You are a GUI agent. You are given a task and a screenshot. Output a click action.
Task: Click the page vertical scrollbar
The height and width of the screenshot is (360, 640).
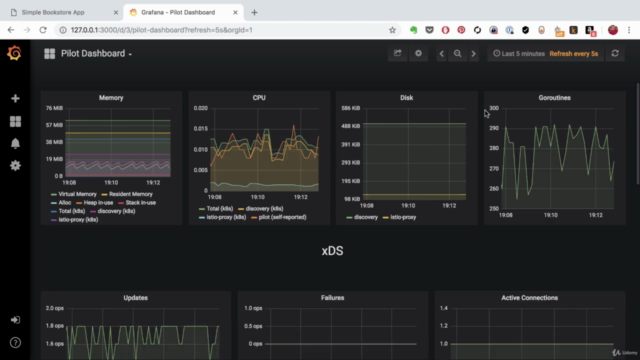[x=638, y=133]
